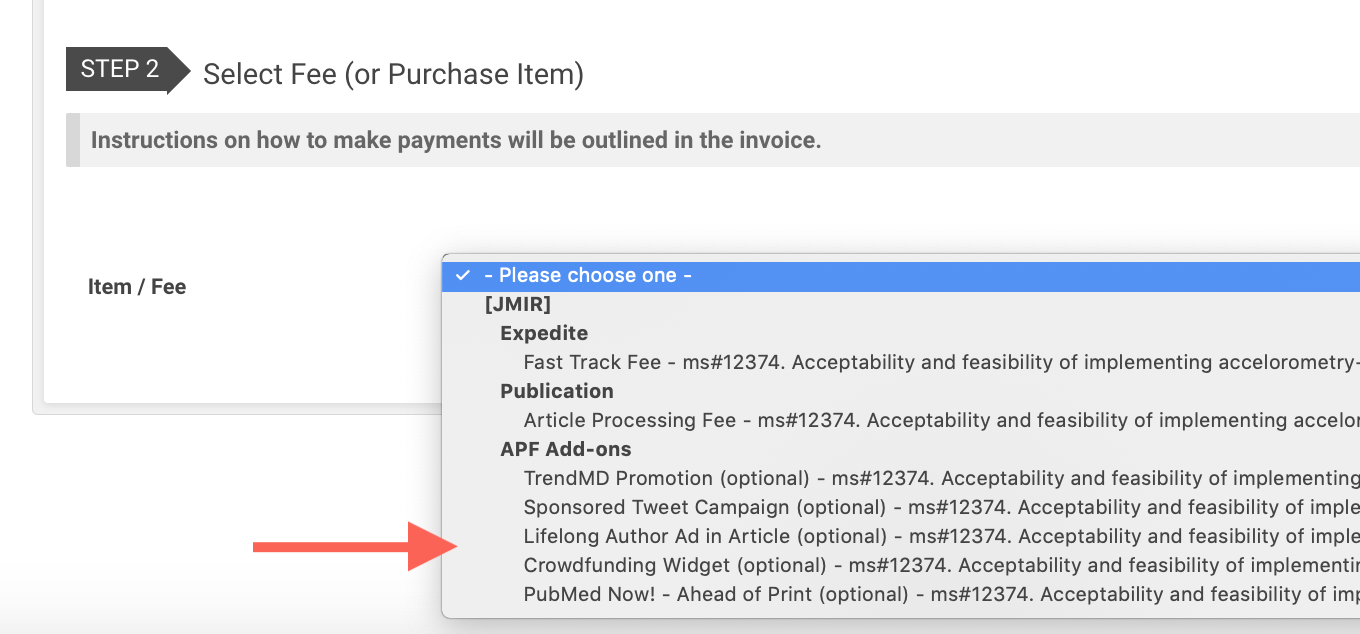1360x634 pixels.
Task: Select the PubMed Now! Ahead of Print option
Action: 900,594
